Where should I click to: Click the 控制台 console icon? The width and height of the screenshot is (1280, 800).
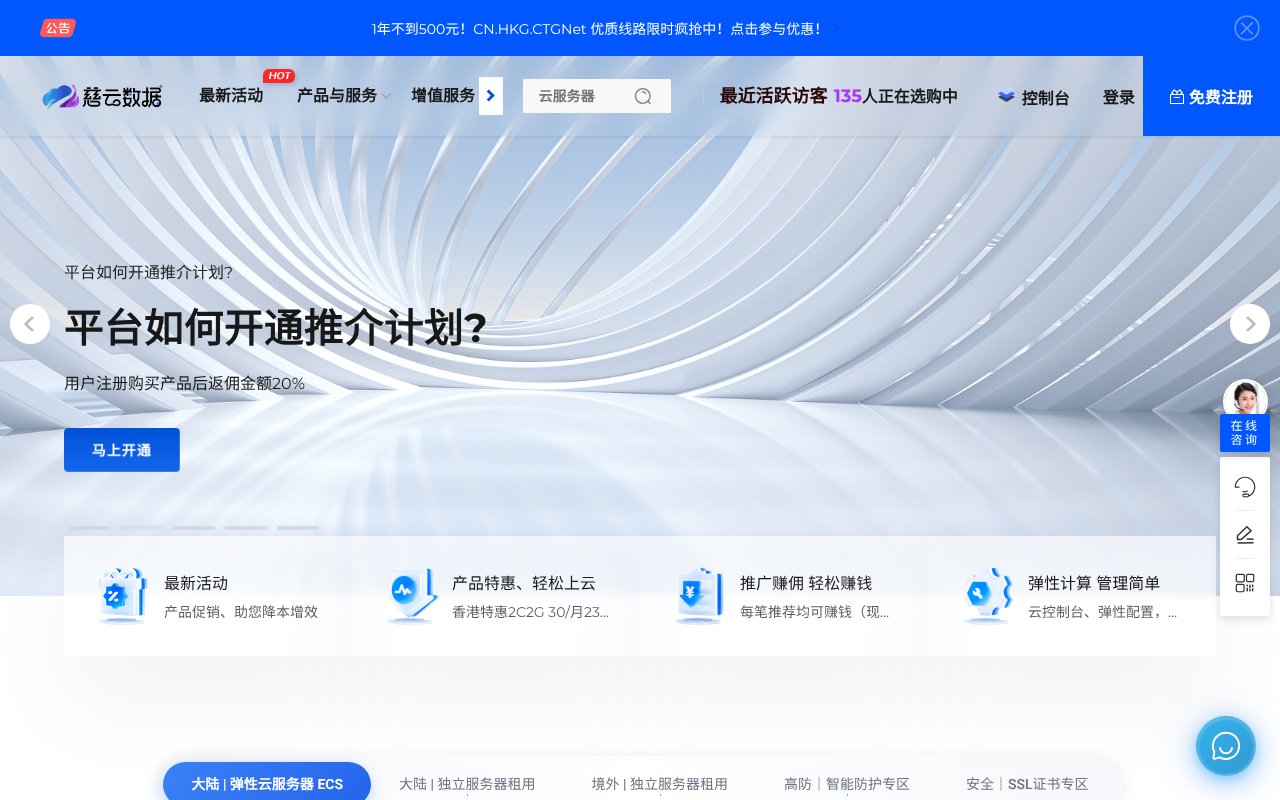pos(1006,97)
